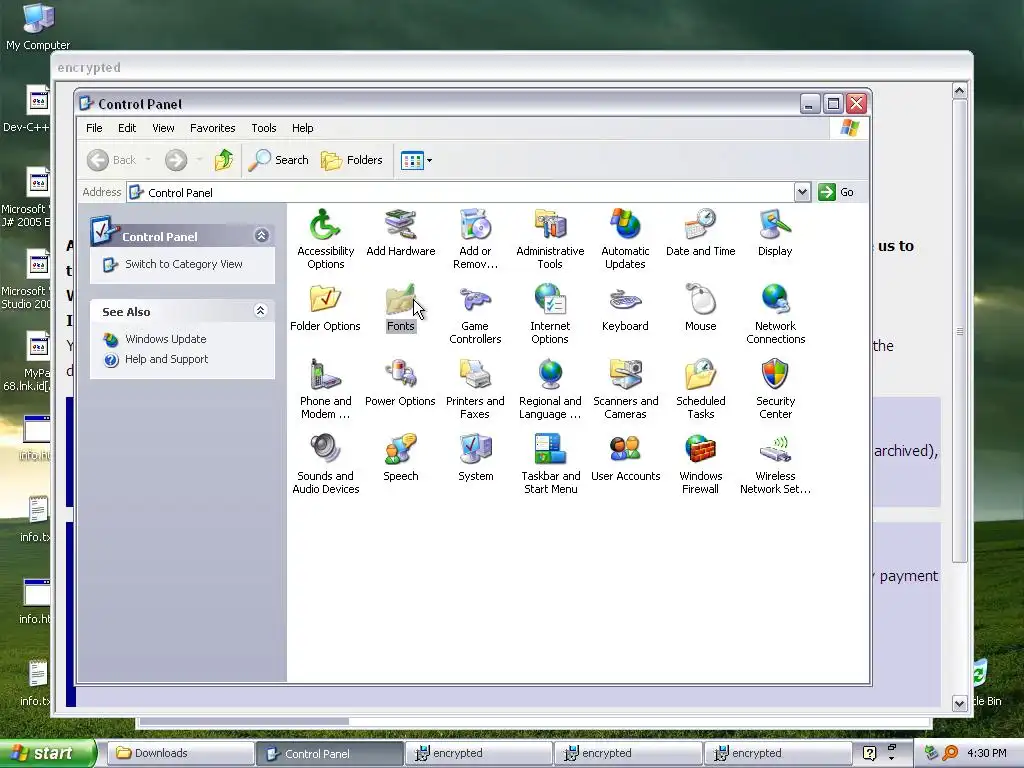Viewport: 1024px width, 768px height.
Task: Select Windows Firewall icon
Action: pyautogui.click(x=700, y=464)
